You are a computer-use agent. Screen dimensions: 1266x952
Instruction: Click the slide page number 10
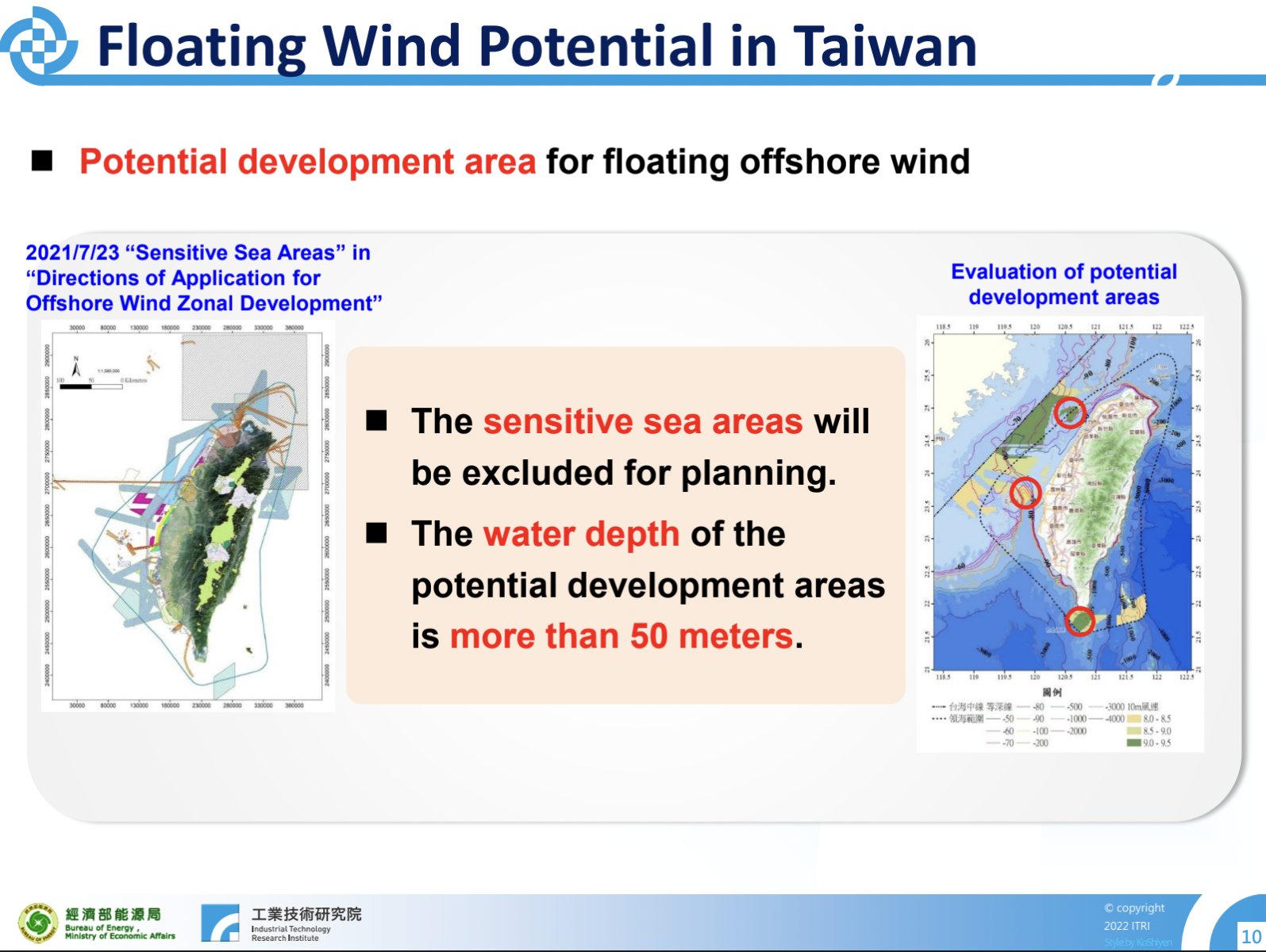click(1252, 936)
